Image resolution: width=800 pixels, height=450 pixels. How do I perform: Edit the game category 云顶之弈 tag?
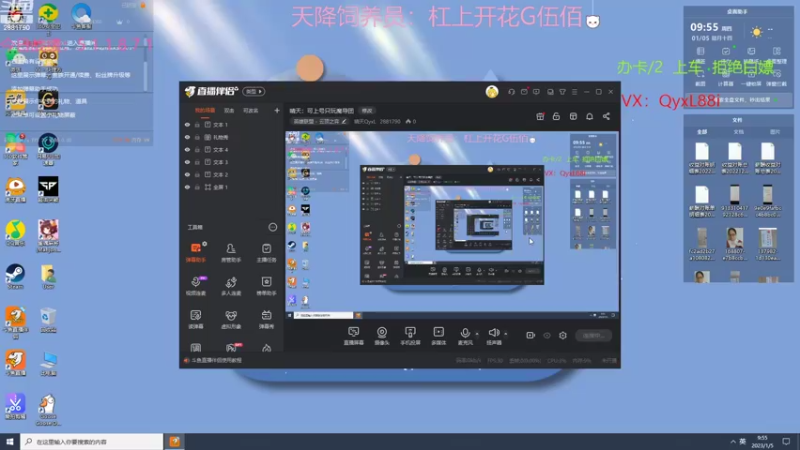pyautogui.click(x=319, y=121)
